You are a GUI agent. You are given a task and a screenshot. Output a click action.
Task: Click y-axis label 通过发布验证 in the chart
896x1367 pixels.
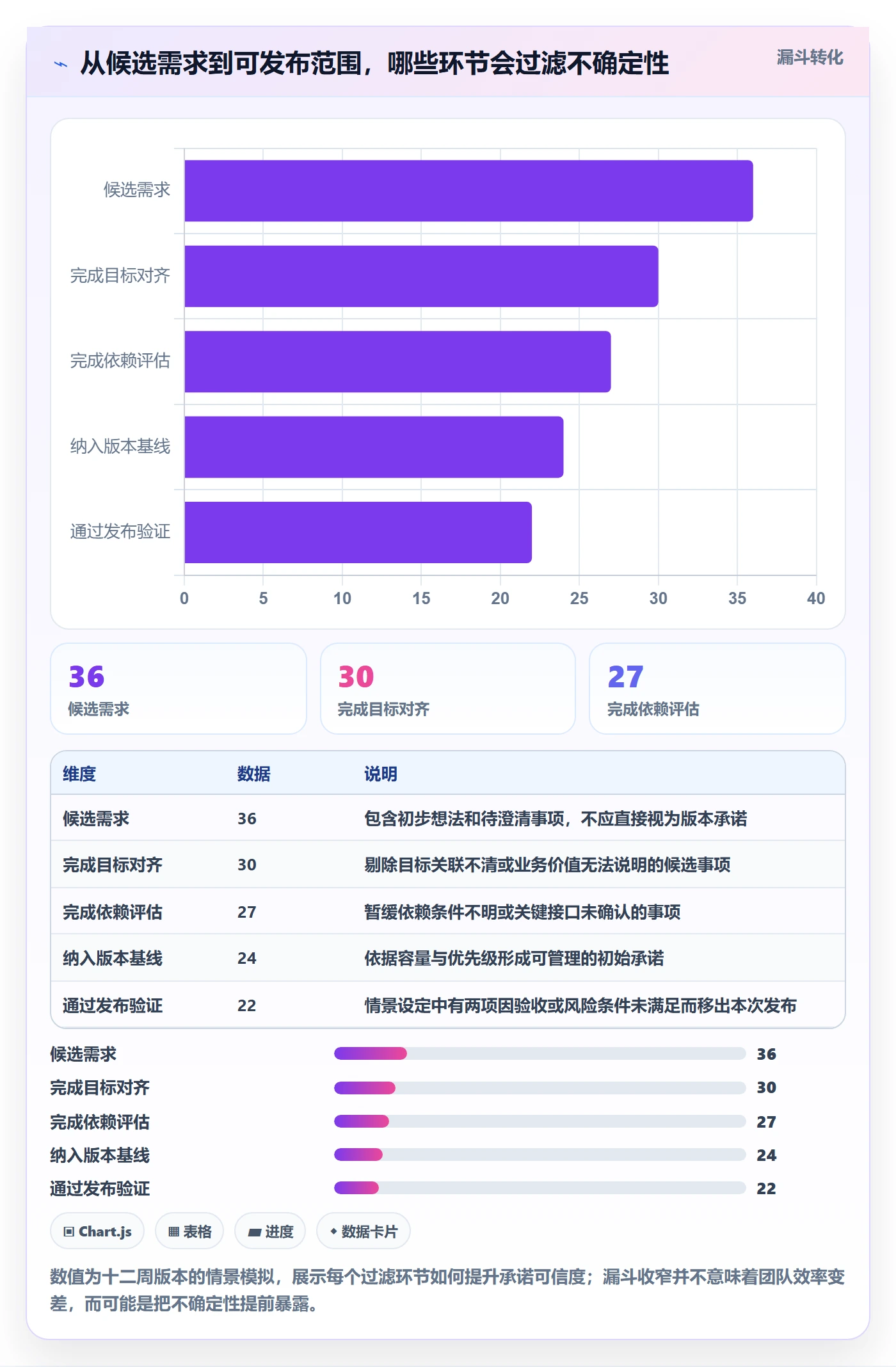pos(120,531)
